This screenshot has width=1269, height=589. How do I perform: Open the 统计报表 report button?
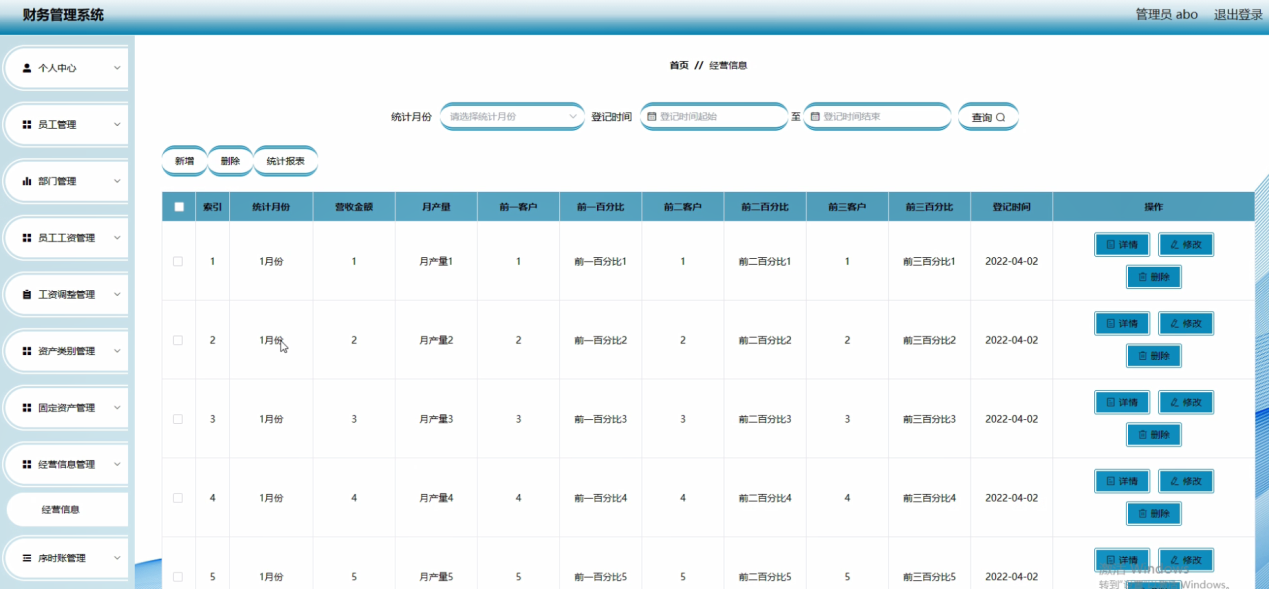pos(286,161)
